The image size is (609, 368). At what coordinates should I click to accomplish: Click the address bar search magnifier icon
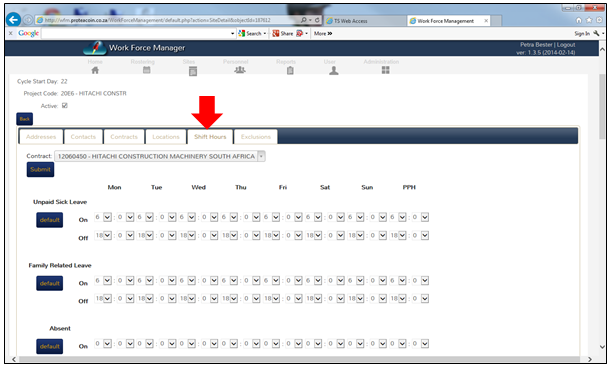coord(304,20)
